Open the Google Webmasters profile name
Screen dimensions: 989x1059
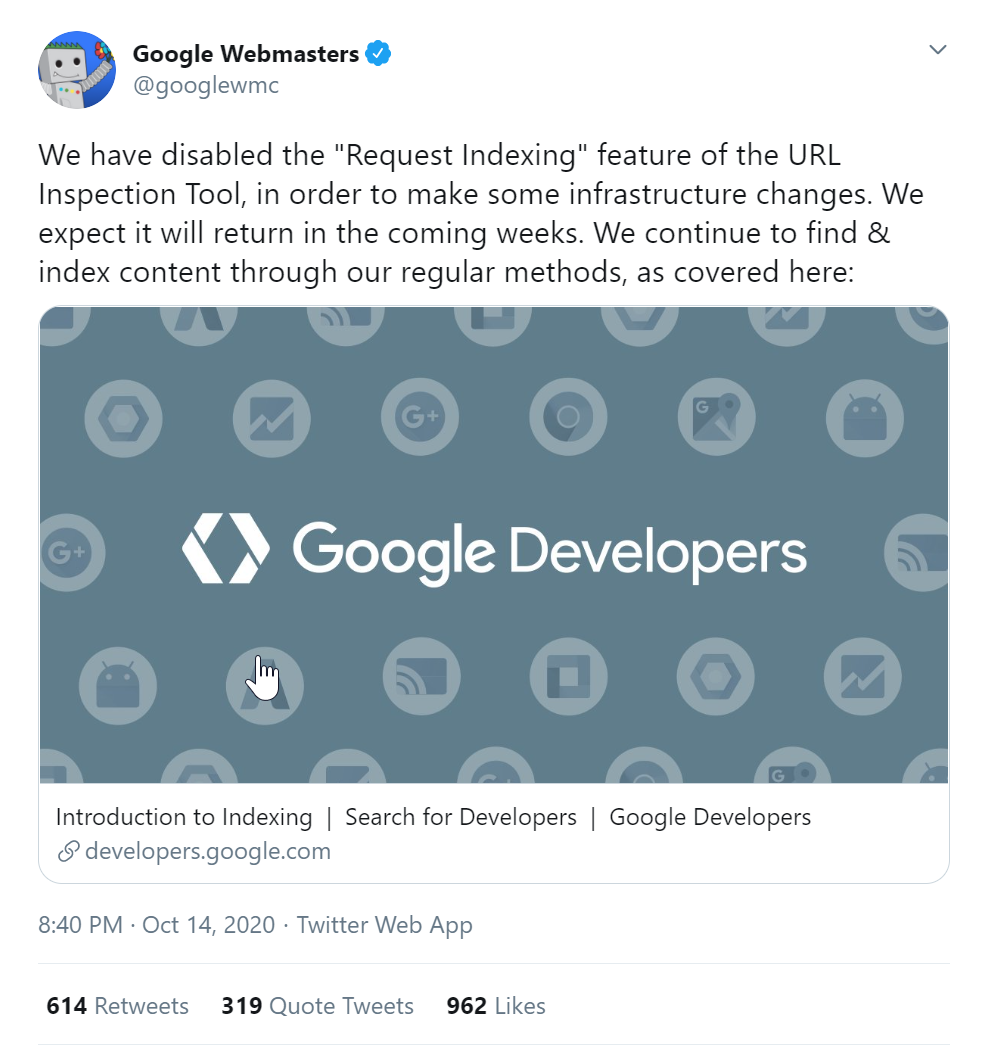pyautogui.click(x=245, y=54)
